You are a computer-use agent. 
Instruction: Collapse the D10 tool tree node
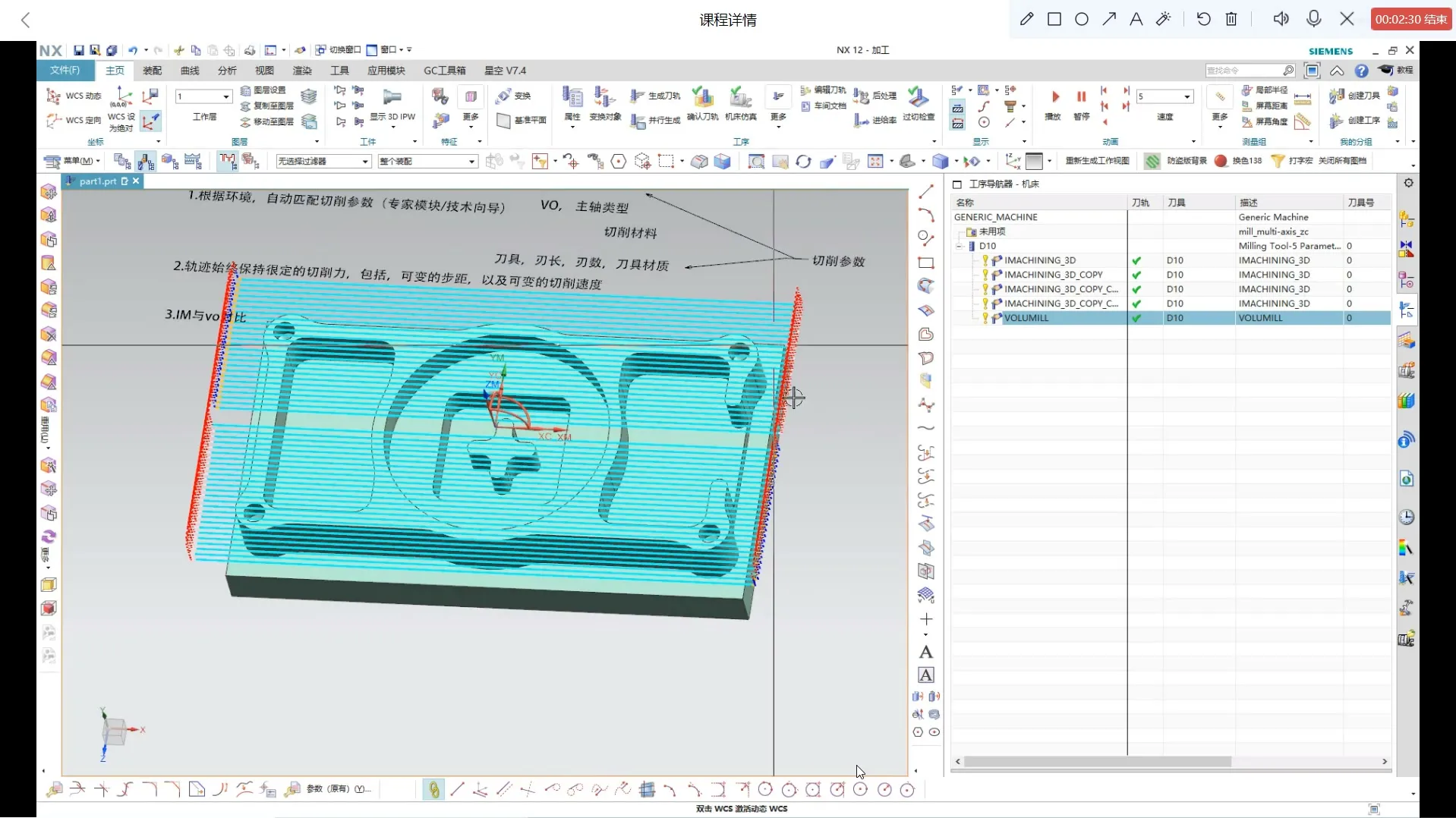pyautogui.click(x=960, y=246)
